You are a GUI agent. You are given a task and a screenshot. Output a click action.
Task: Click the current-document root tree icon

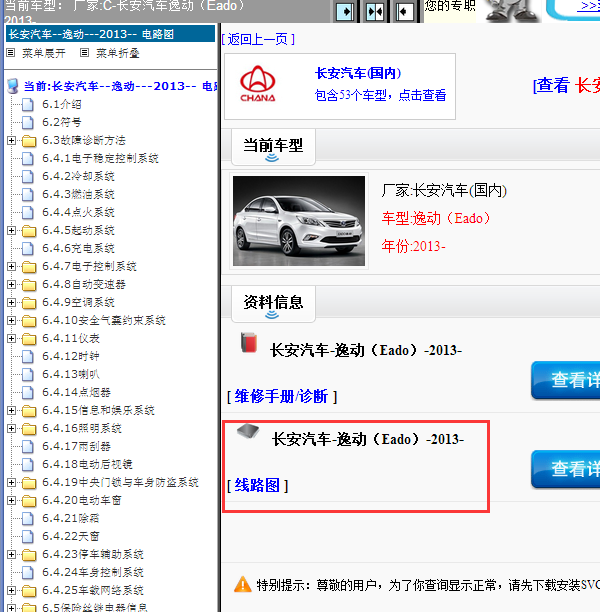[13, 86]
